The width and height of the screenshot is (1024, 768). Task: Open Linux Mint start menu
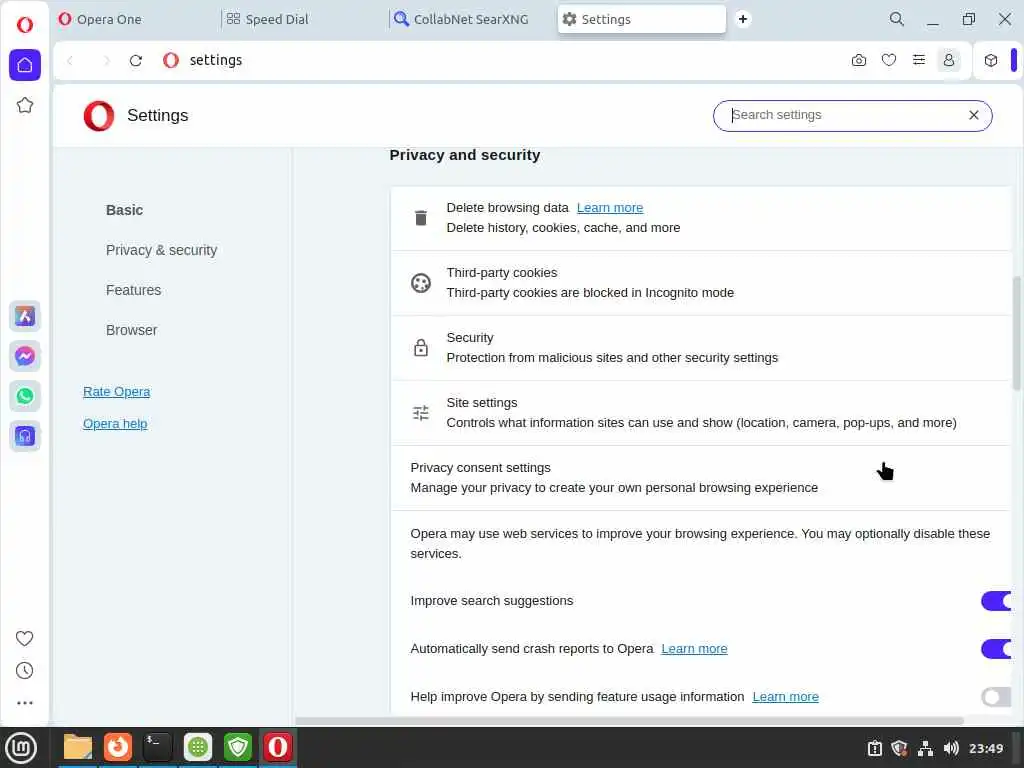tap(21, 748)
